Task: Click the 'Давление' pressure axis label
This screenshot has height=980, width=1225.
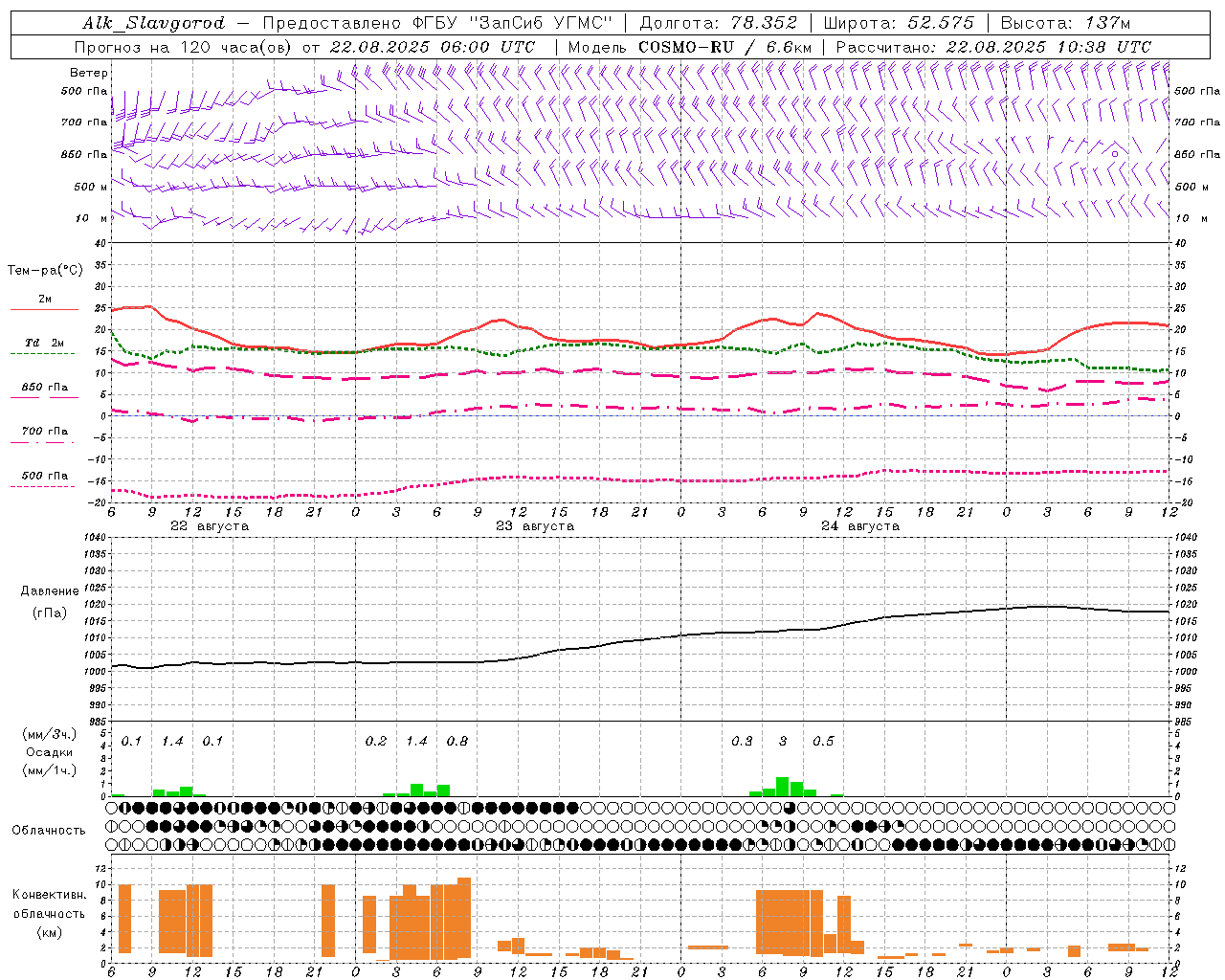Action: coord(50,591)
